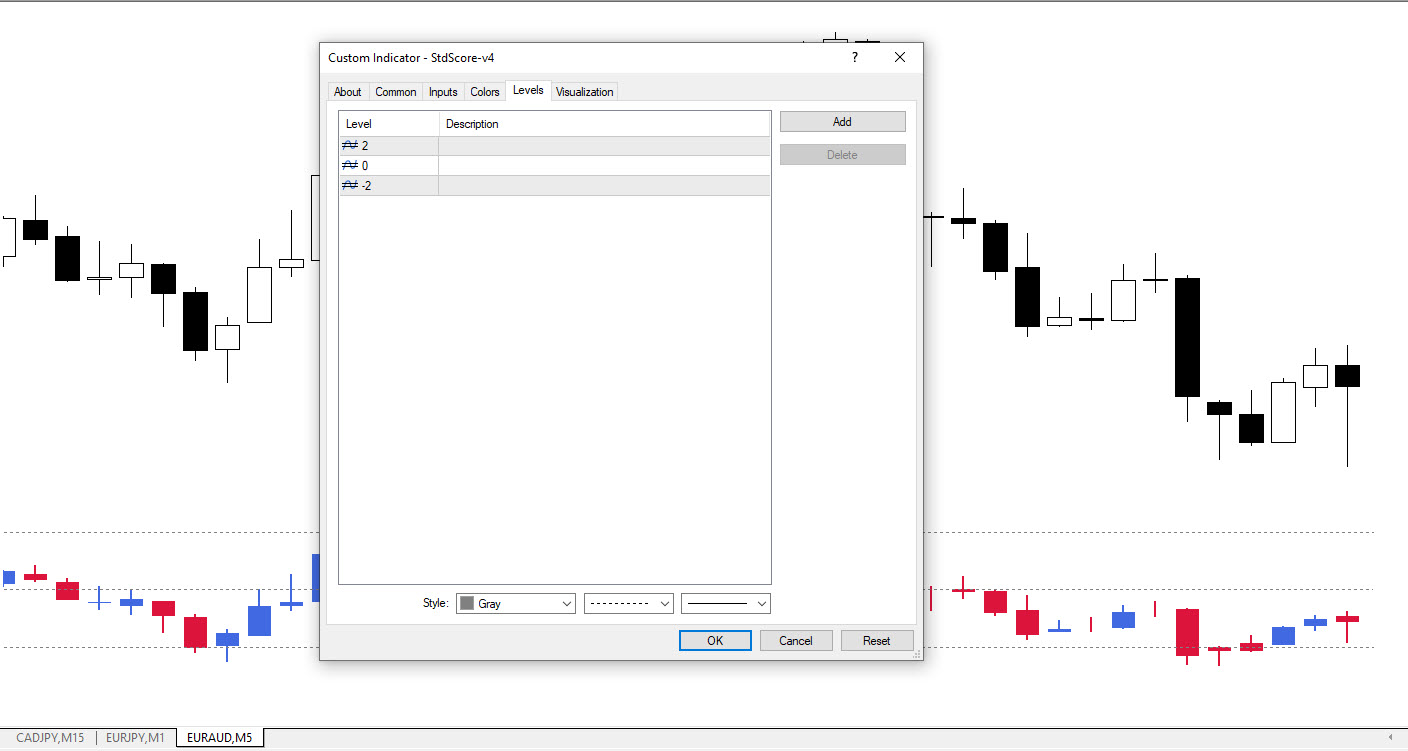Click the Description cell for level 0

(605, 166)
